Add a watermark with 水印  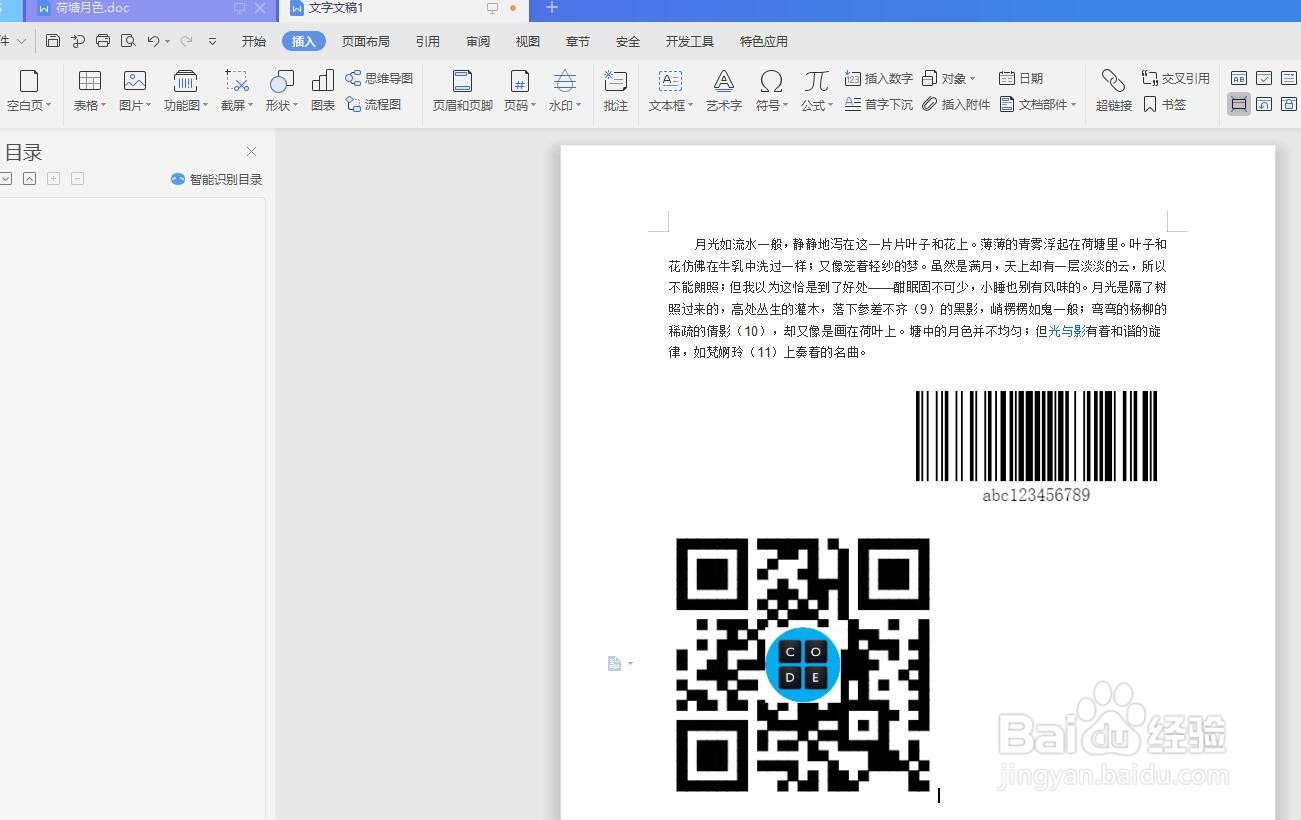click(x=563, y=89)
